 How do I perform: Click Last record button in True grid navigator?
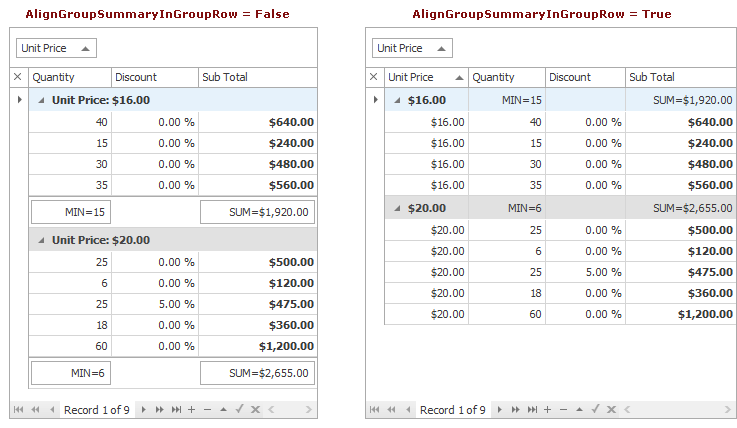[533, 410]
